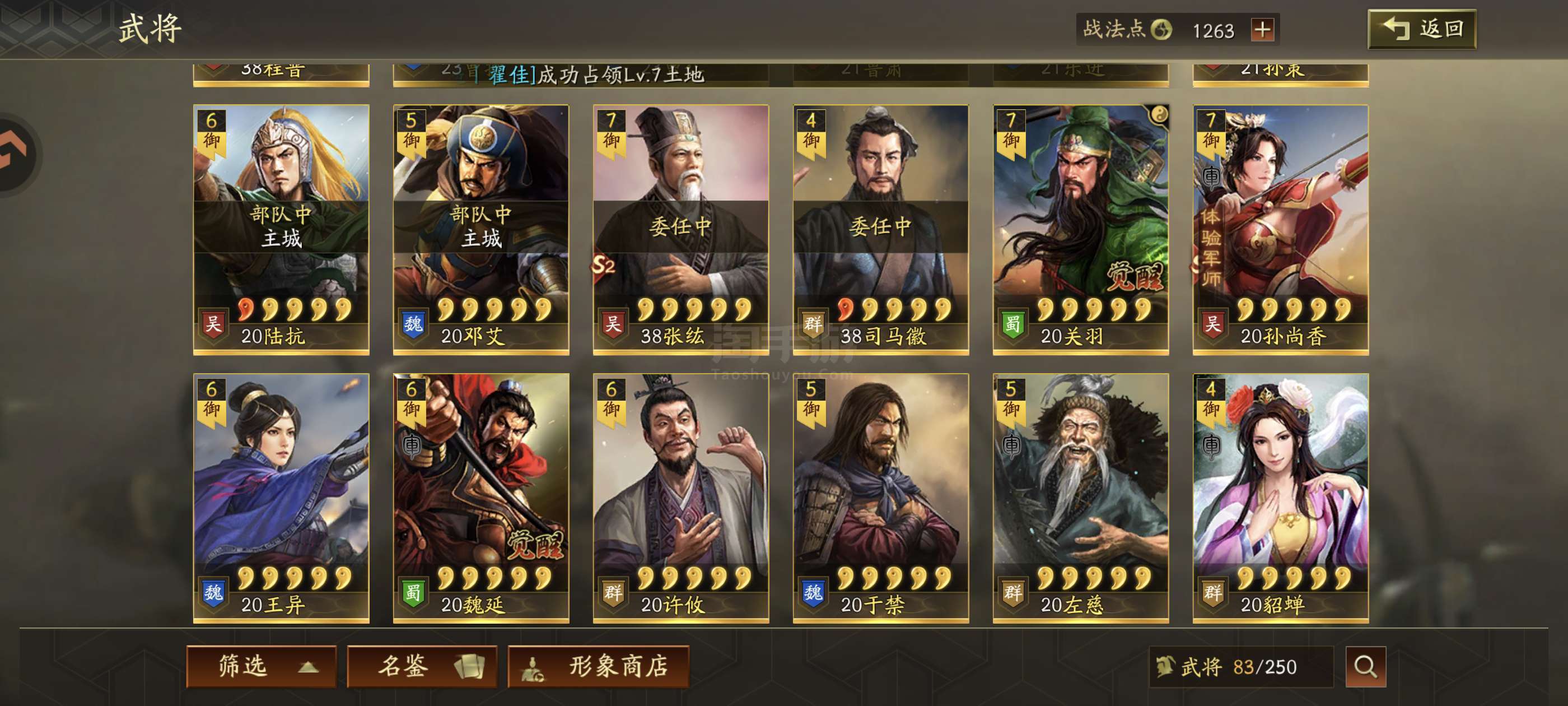Image resolution: width=1568 pixels, height=706 pixels.
Task: Open the 孙尚香 general card
Action: pyautogui.click(x=1281, y=230)
